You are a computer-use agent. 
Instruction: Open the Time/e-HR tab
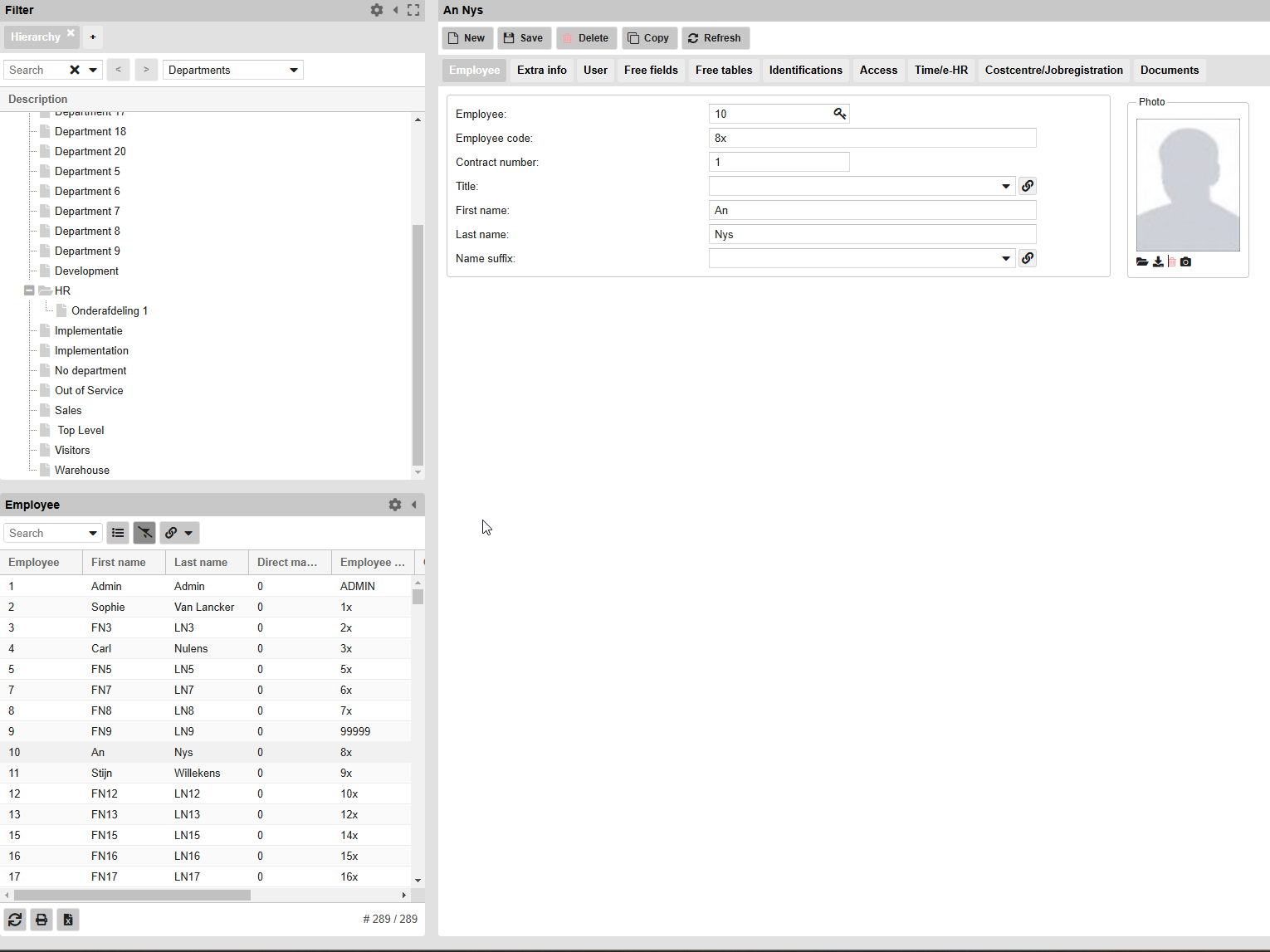click(940, 70)
